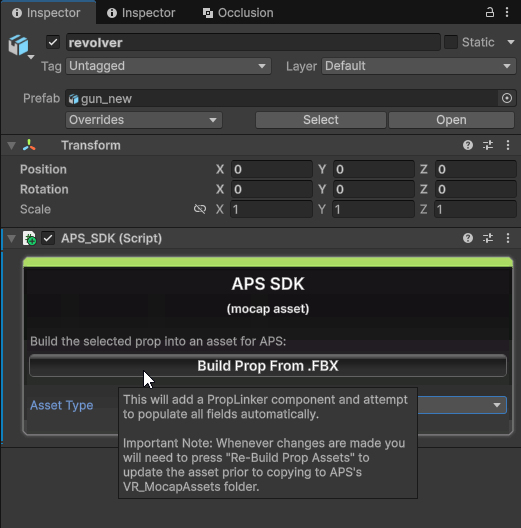
Task: Open the Asset Type dropdown
Action: (x=462, y=405)
